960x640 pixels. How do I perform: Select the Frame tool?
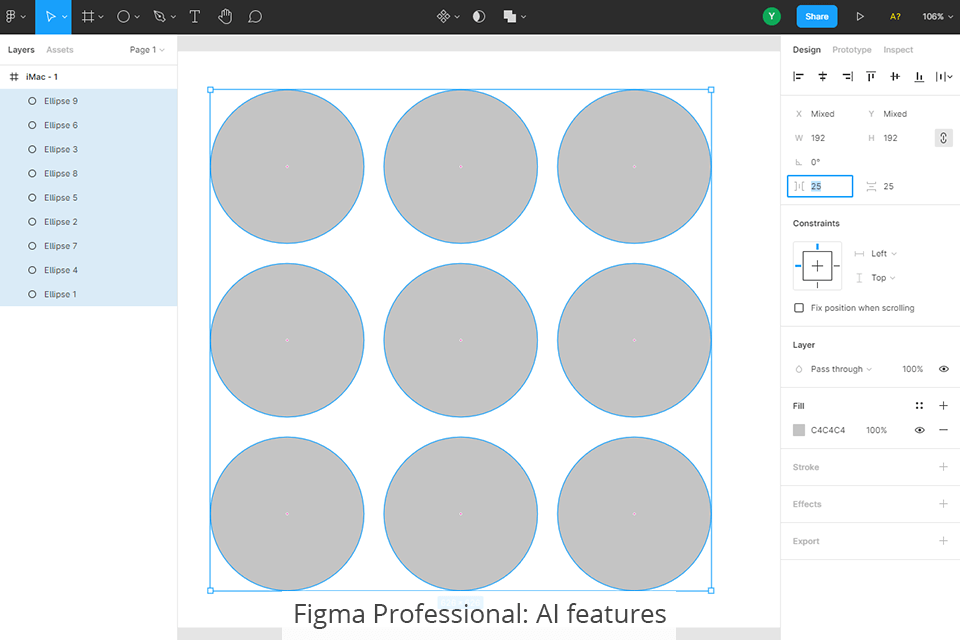click(88, 17)
